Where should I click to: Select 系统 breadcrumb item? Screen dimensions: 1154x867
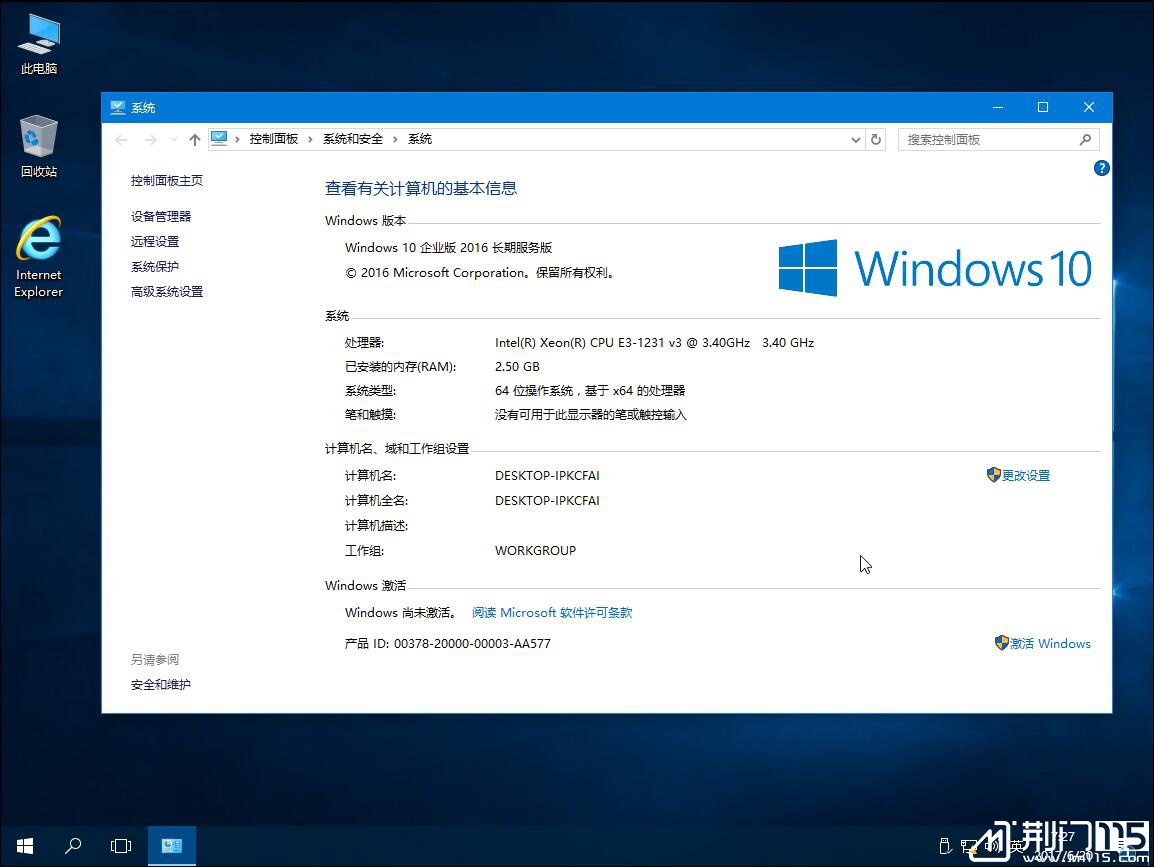(420, 139)
